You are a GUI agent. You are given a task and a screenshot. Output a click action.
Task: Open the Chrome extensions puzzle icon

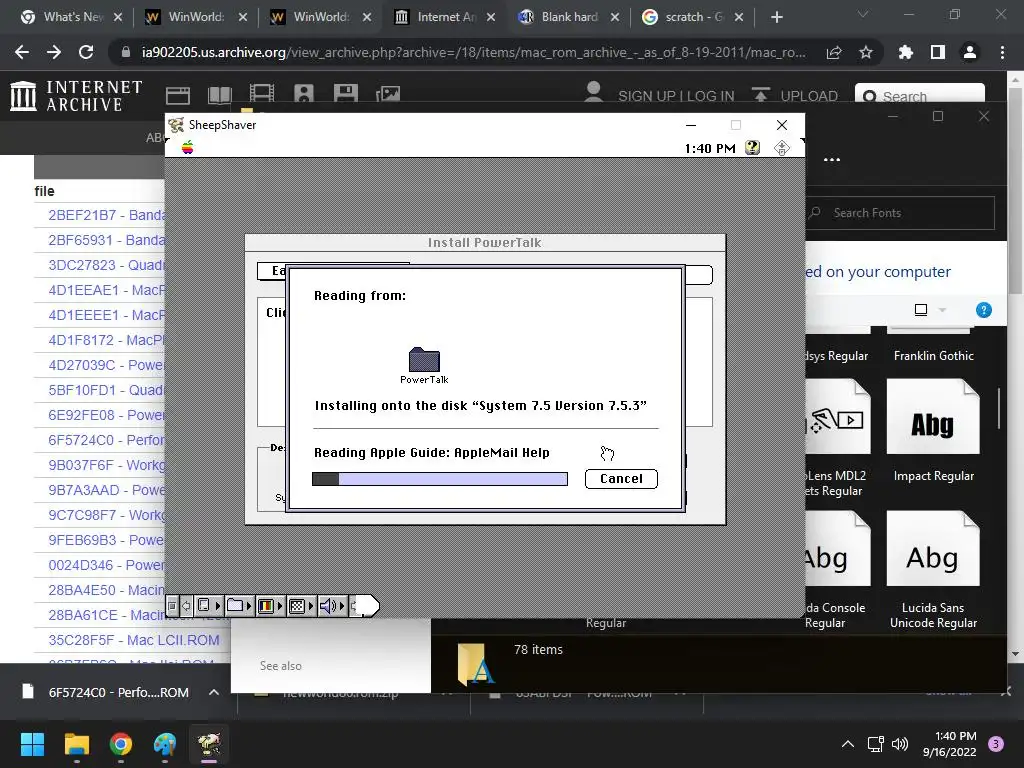pyautogui.click(x=906, y=52)
